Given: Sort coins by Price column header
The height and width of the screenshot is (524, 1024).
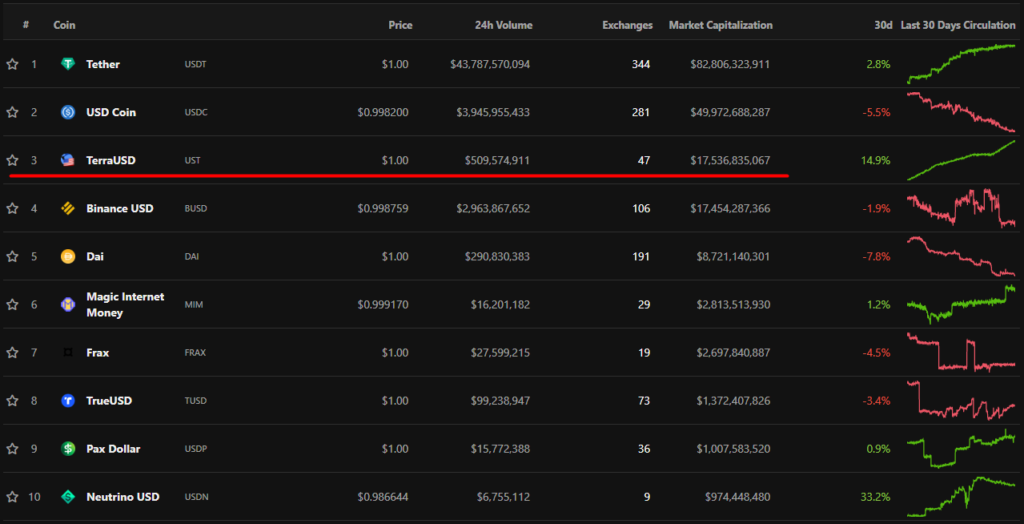Looking at the screenshot, I should [x=400, y=25].
